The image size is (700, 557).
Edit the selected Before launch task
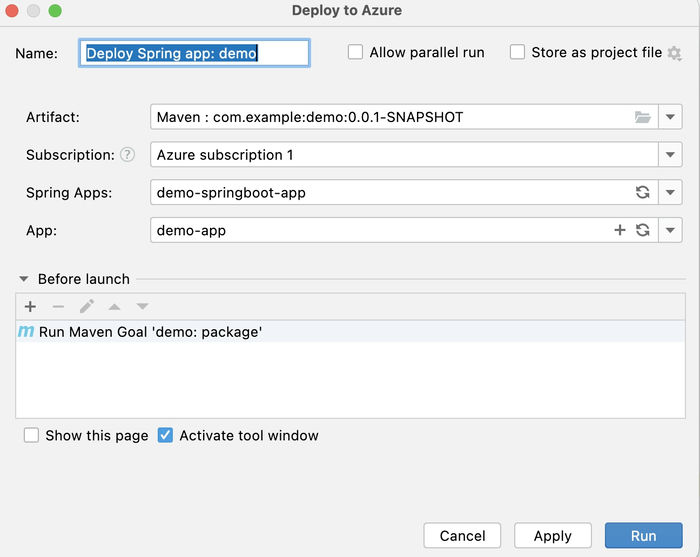point(87,307)
